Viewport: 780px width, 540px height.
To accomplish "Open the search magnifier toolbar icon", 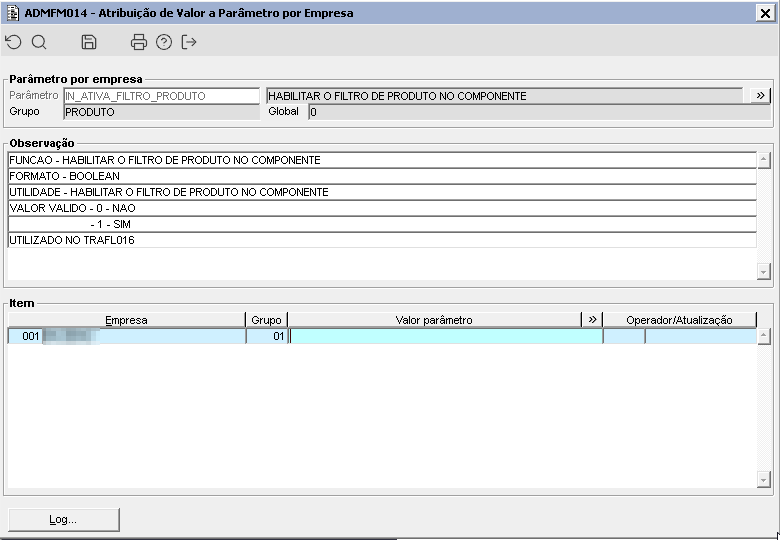I will click(39, 42).
